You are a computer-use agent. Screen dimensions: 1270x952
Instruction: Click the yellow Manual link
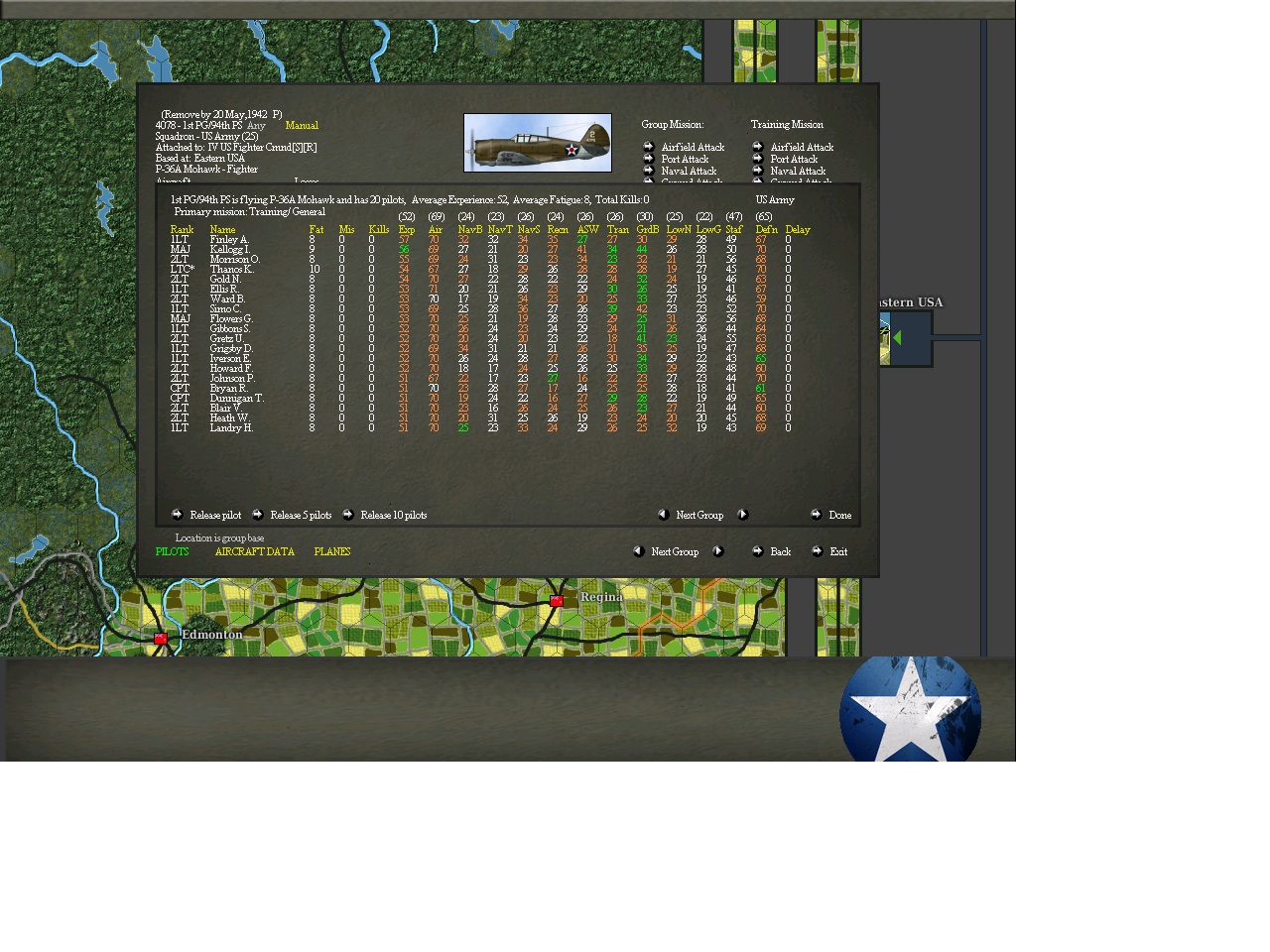302,126
